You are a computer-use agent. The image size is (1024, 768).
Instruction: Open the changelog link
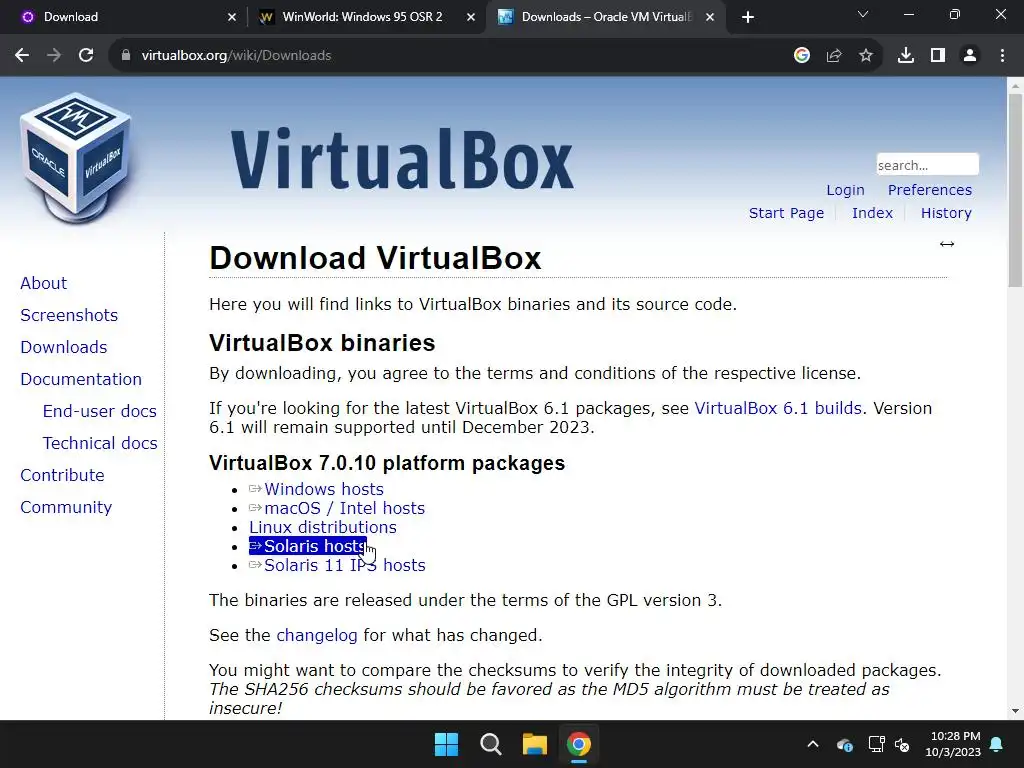317,635
